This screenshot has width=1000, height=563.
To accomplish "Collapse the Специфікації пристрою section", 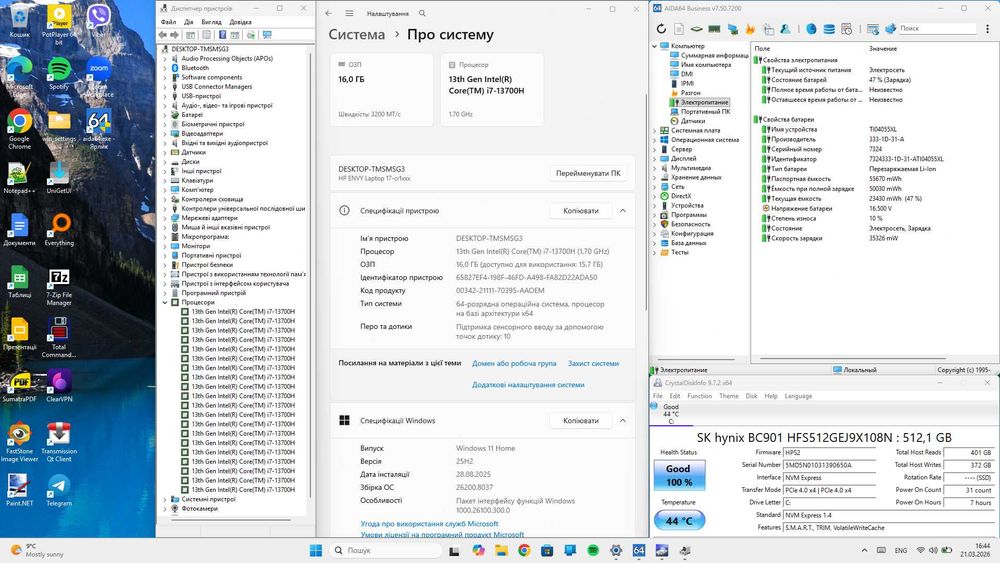I will tap(623, 210).
